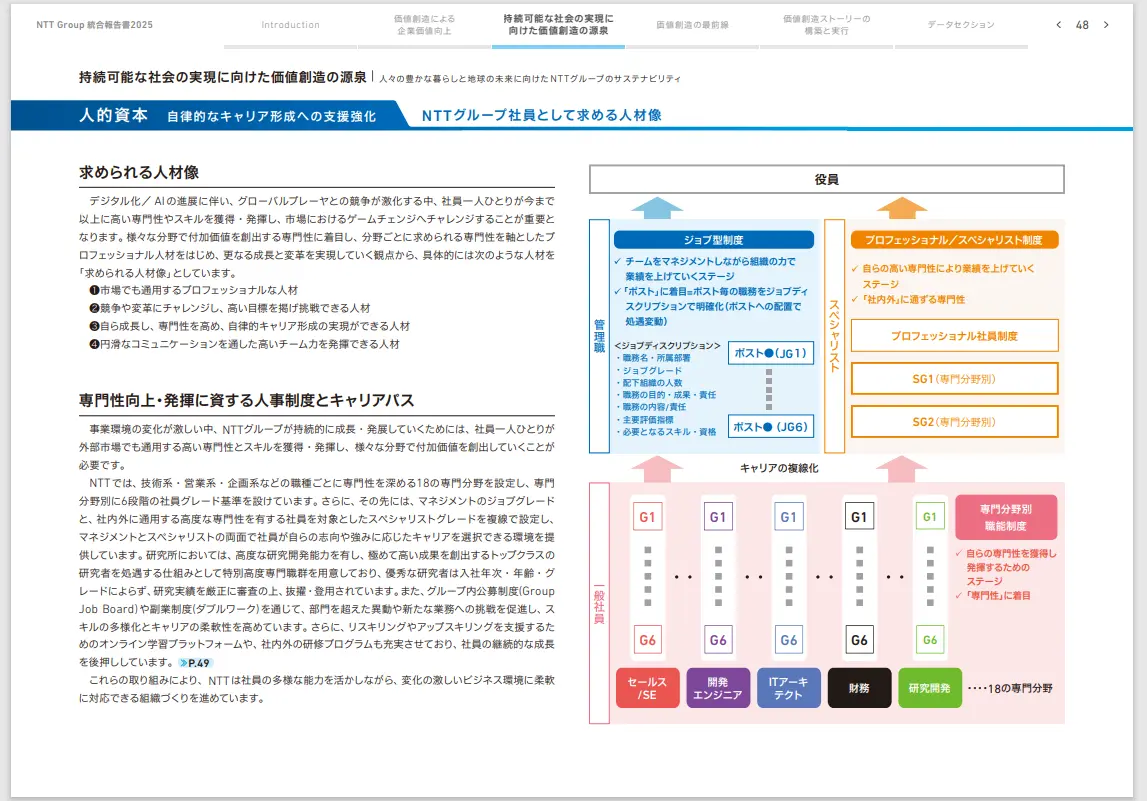Click the セールス/SE category chip
Viewport: 1147px width, 801px height.
[646, 688]
